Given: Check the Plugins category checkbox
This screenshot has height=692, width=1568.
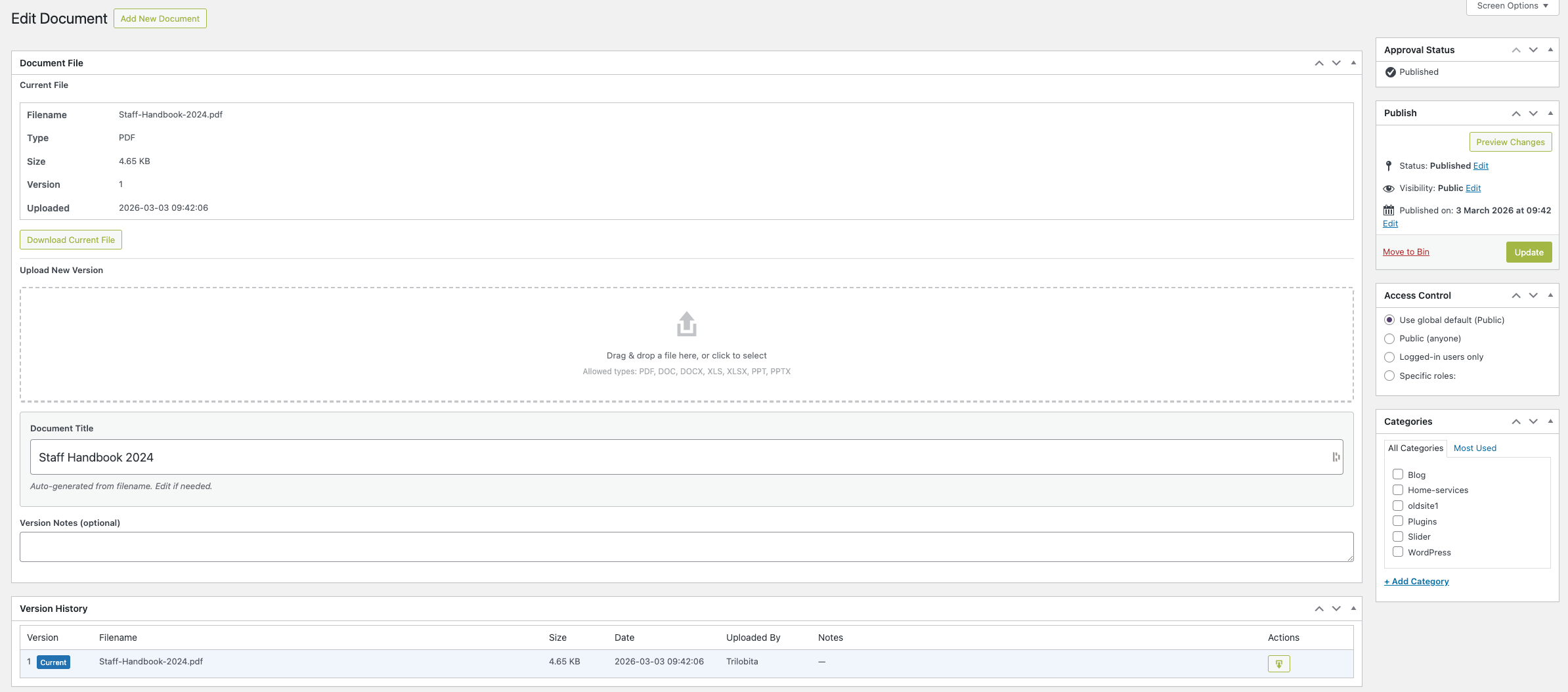Looking at the screenshot, I should (x=1398, y=521).
